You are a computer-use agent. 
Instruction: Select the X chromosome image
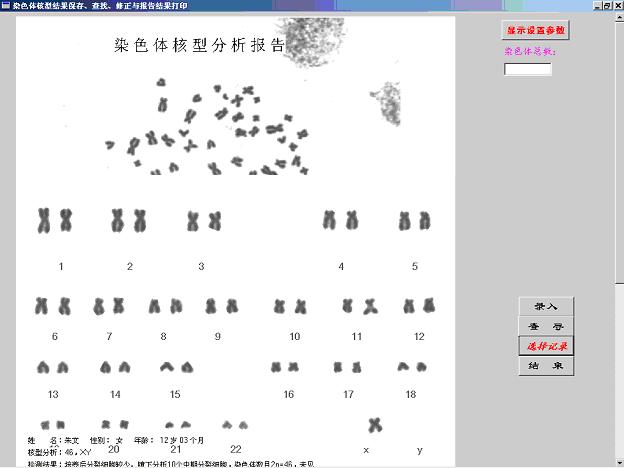375,425
